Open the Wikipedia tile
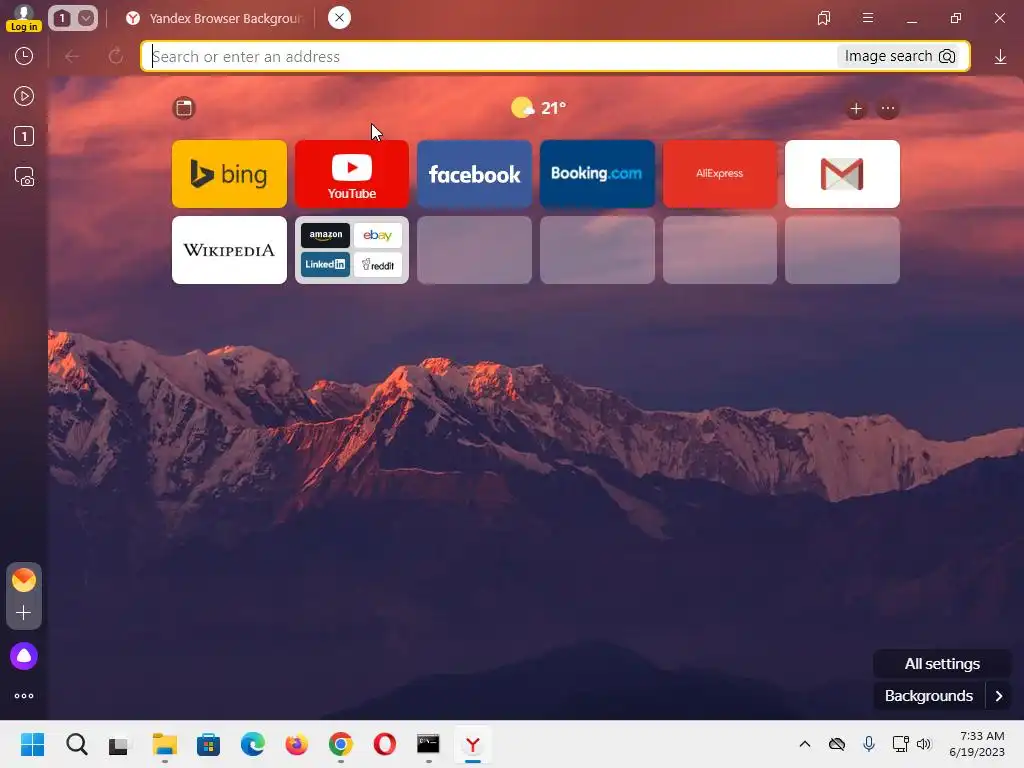The height and width of the screenshot is (768, 1024). (229, 250)
